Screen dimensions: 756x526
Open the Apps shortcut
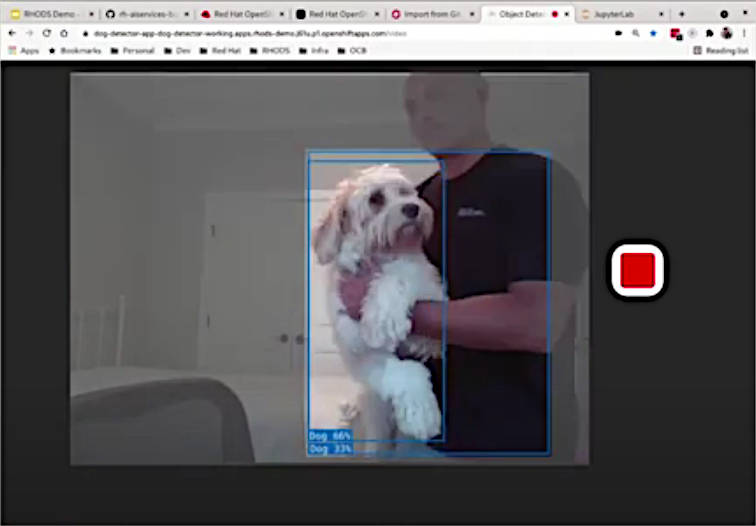click(x=24, y=51)
